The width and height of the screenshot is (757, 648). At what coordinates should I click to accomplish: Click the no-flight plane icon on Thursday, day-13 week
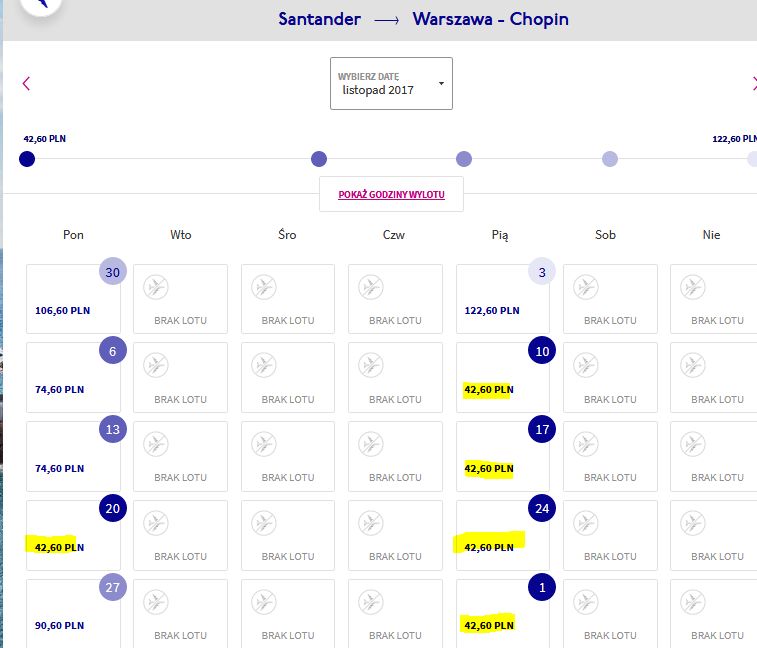371,444
